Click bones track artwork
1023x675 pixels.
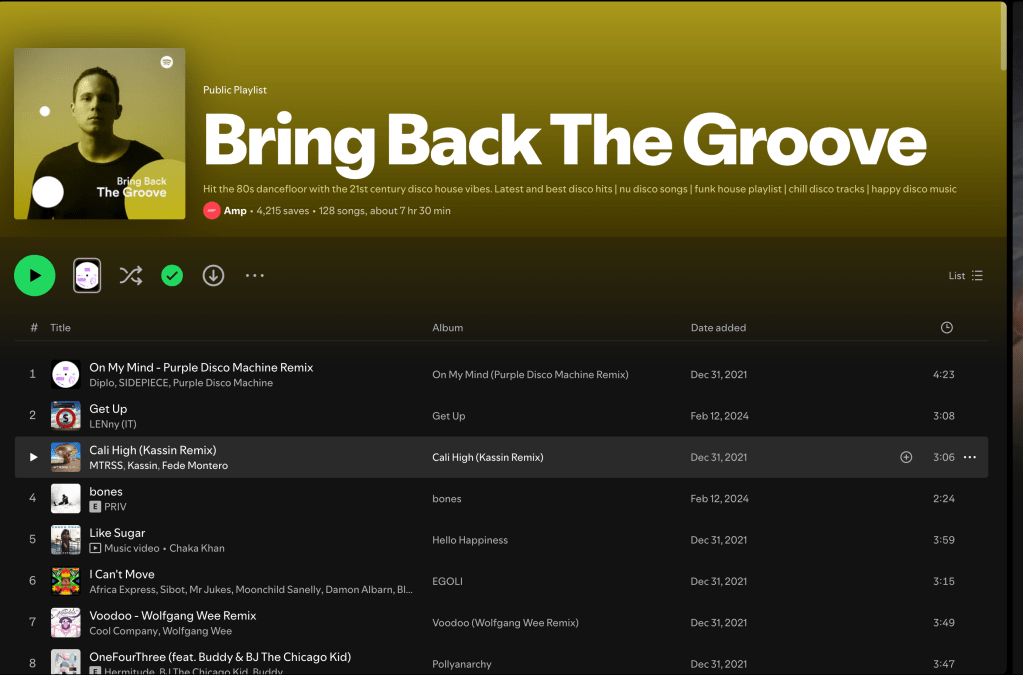pos(66,498)
